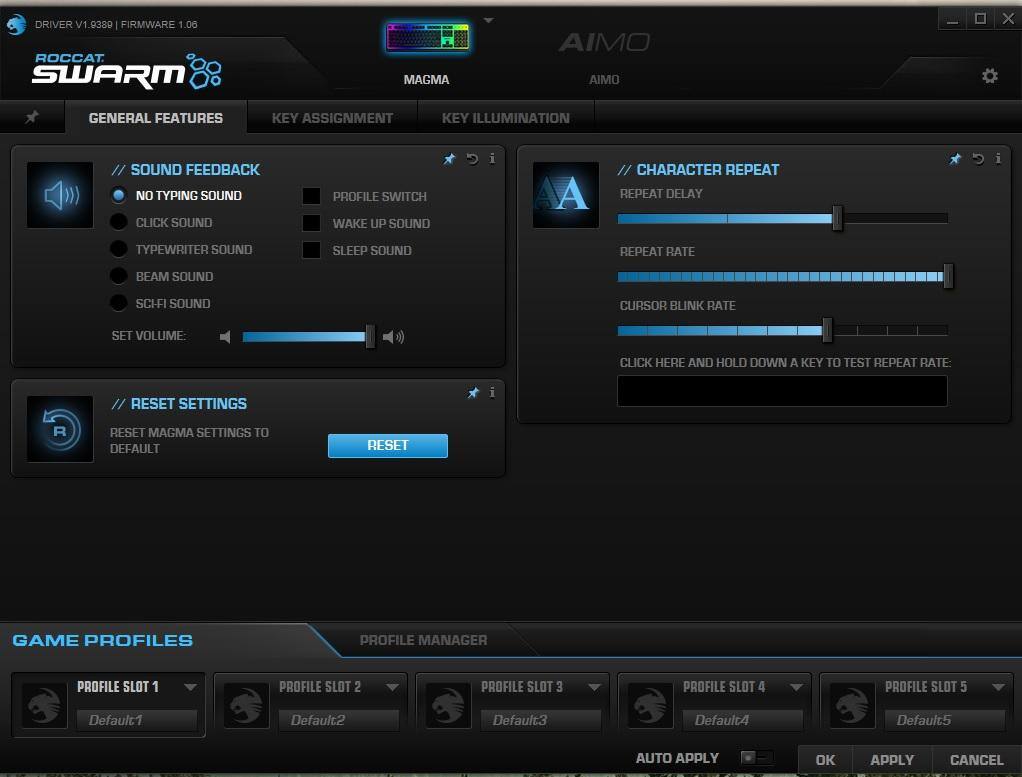Reset Sound Feedback with the undo arrow icon
The width and height of the screenshot is (1022, 777).
coord(472,159)
